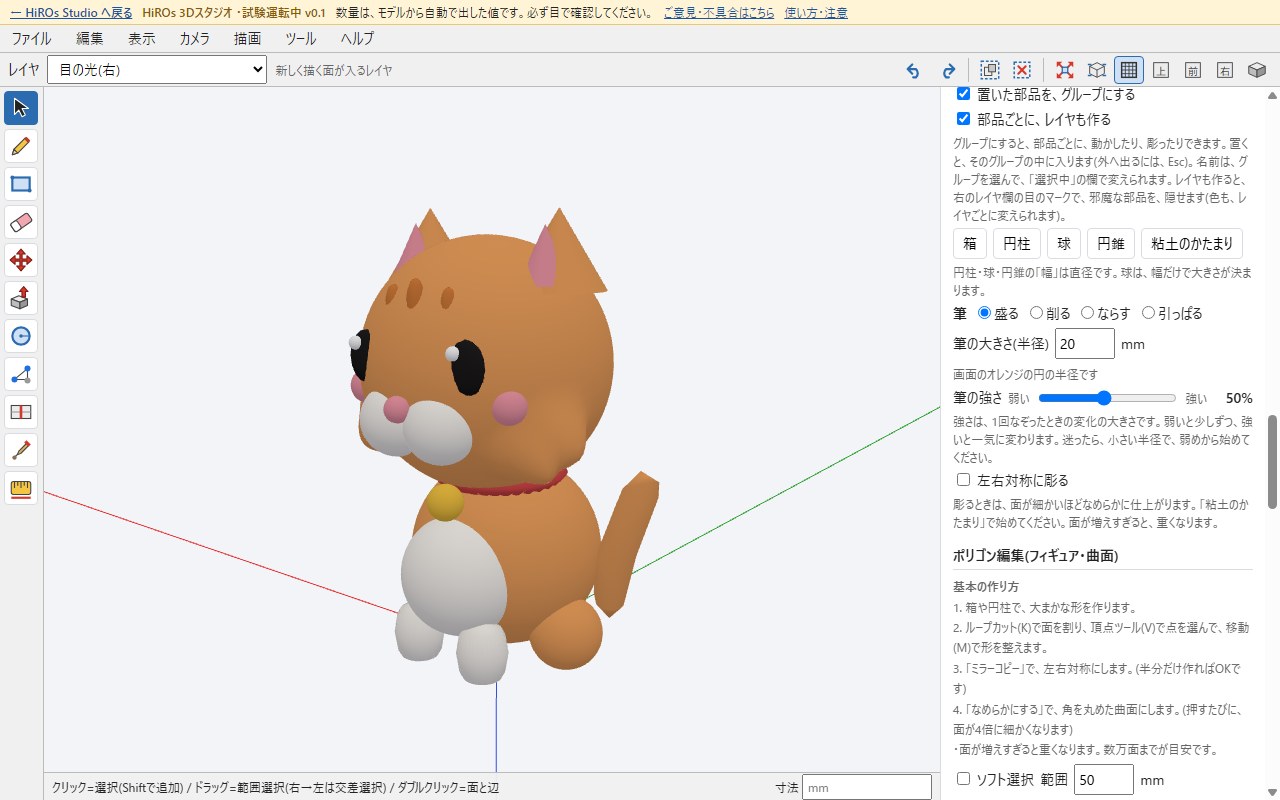Viewport: 1280px width, 800px height.
Task: Toggle the wireframe view icon
Action: click(1097, 70)
